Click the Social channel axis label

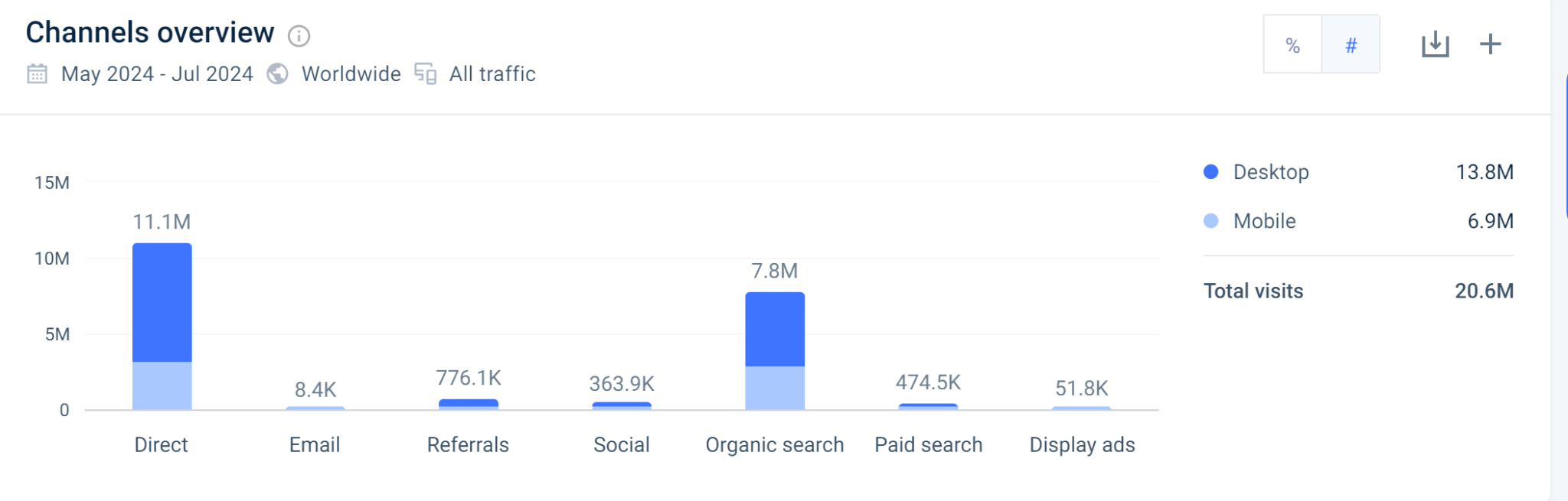coord(621,444)
